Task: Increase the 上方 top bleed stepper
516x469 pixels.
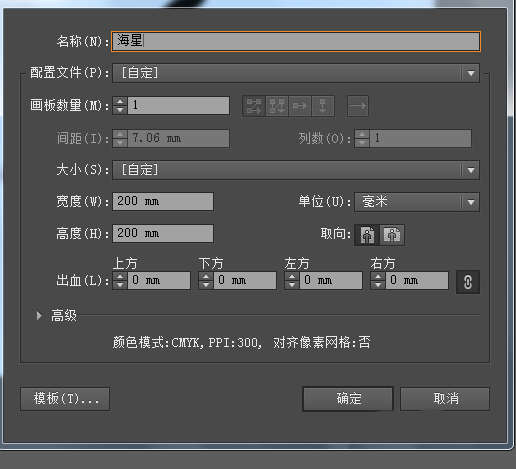Action: pyautogui.click(x=120, y=276)
